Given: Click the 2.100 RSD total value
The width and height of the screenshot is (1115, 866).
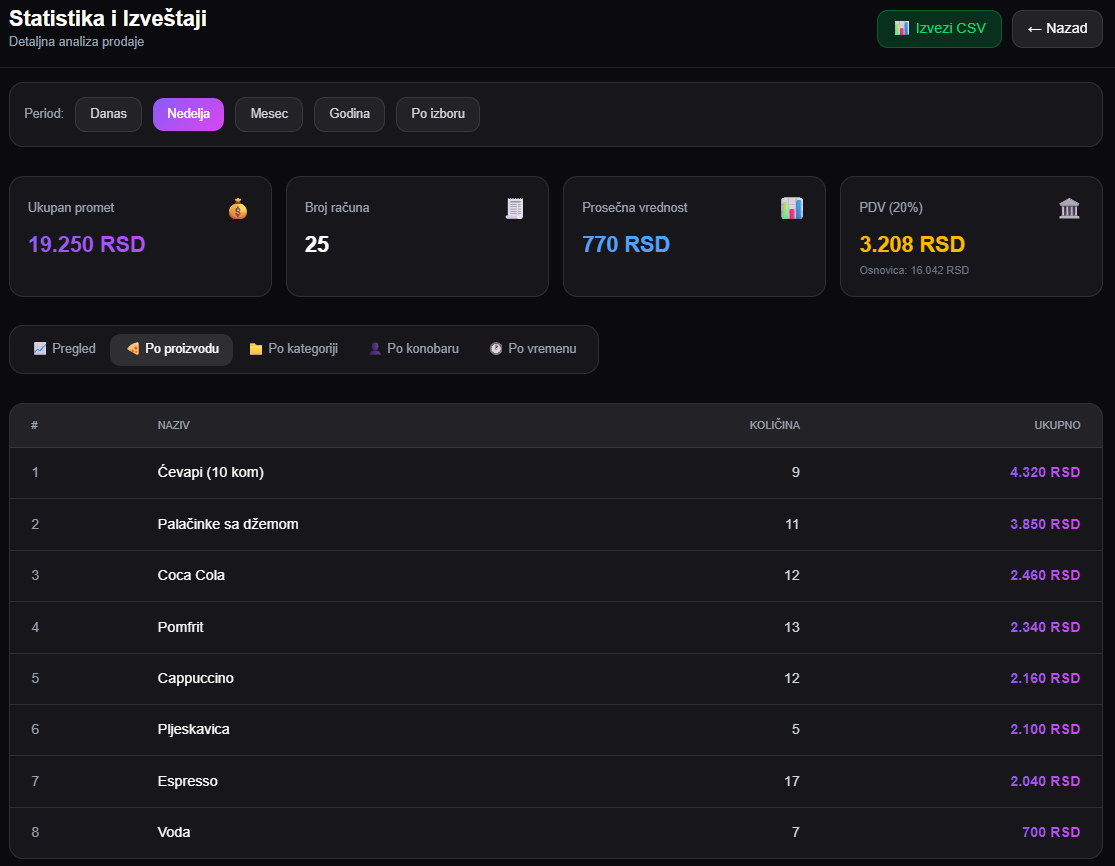Looking at the screenshot, I should 1045,729.
